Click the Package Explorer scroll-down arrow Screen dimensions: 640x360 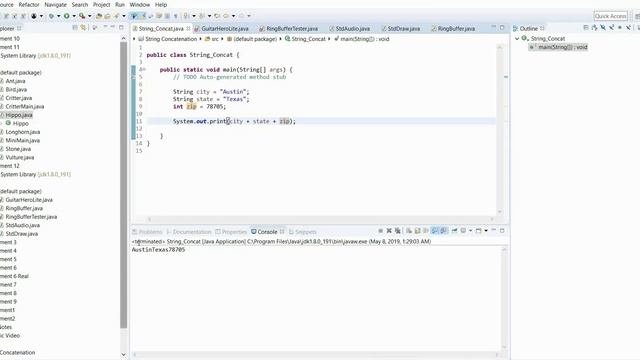(124, 355)
